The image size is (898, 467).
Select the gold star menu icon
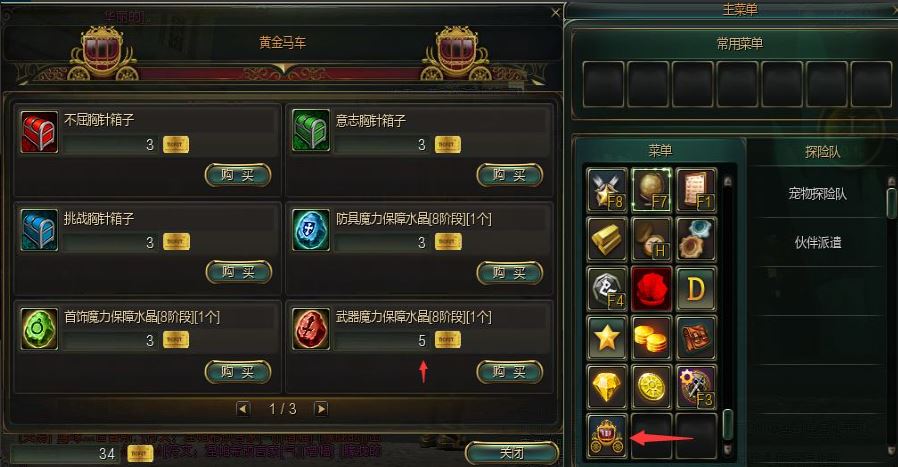pos(607,338)
